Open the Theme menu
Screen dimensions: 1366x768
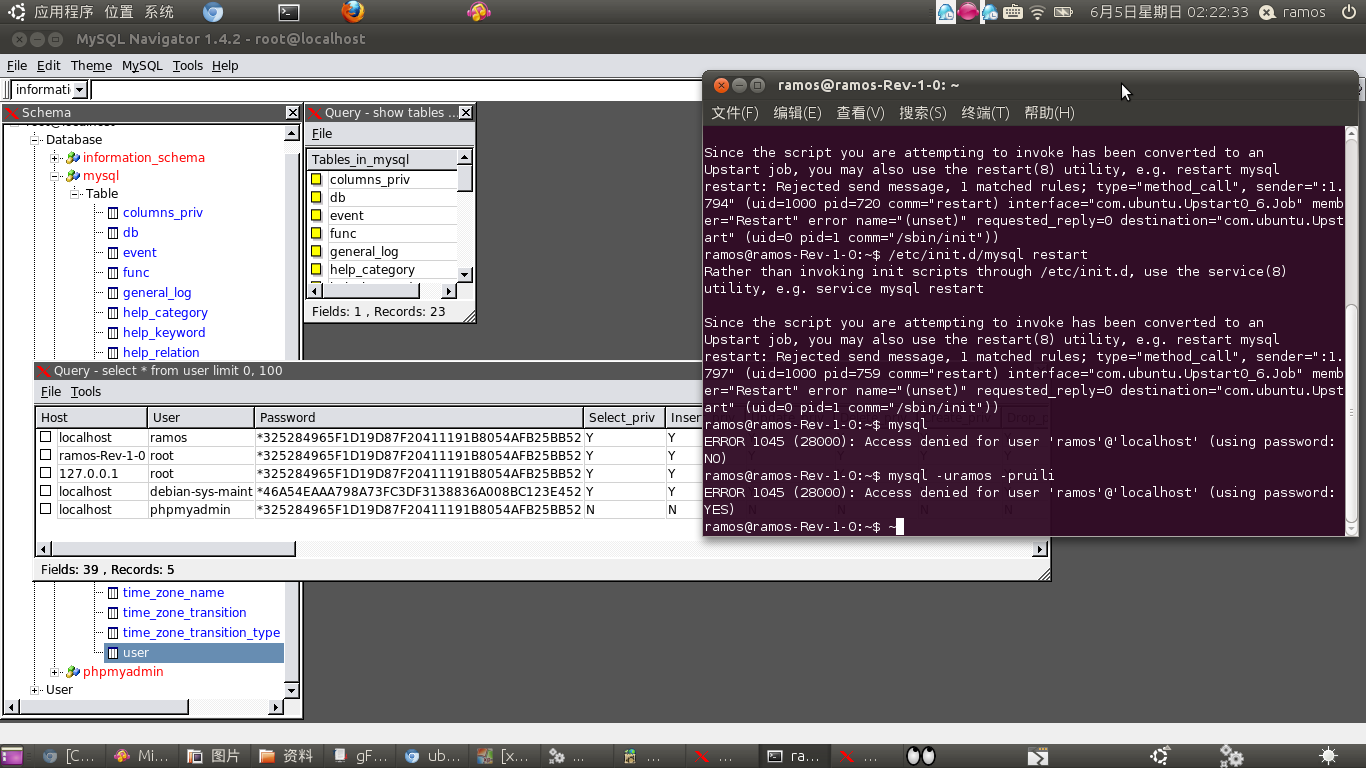click(x=91, y=66)
